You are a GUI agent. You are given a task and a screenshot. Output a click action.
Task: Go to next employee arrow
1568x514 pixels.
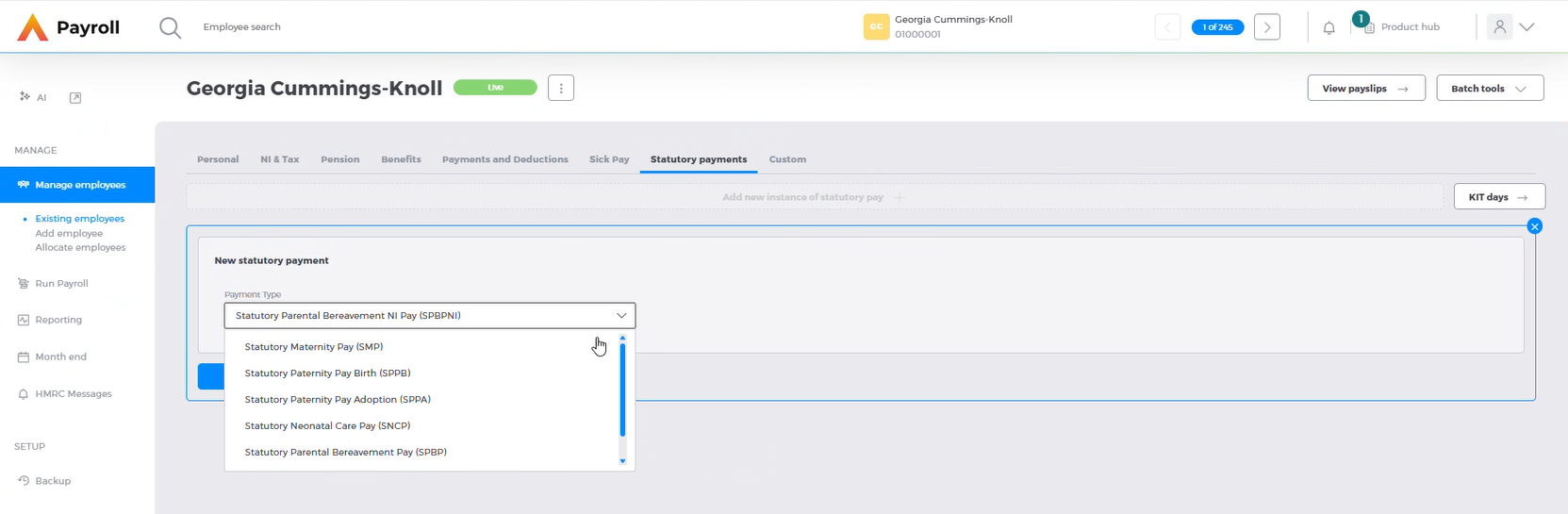coord(1266,27)
